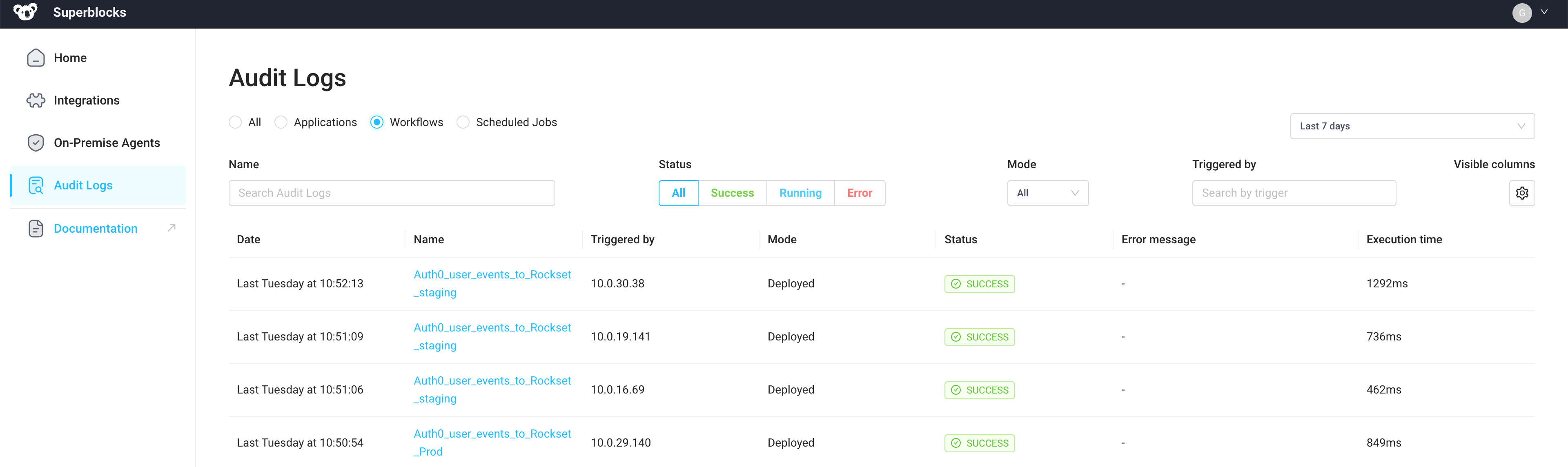Enable the Scheduled Jobs filter
Viewport: 1568px width, 467px height.
pyautogui.click(x=463, y=122)
